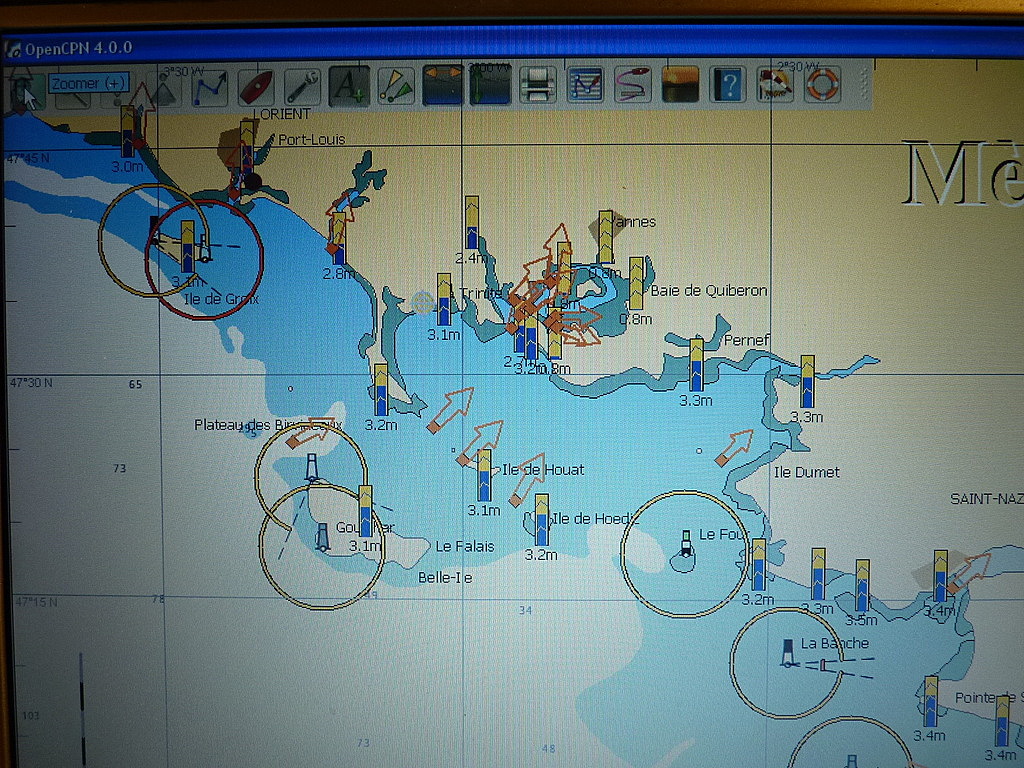Image resolution: width=1024 pixels, height=768 pixels.
Task: Click the tide bar beside Baie de Quiberon
Action: click(x=636, y=283)
